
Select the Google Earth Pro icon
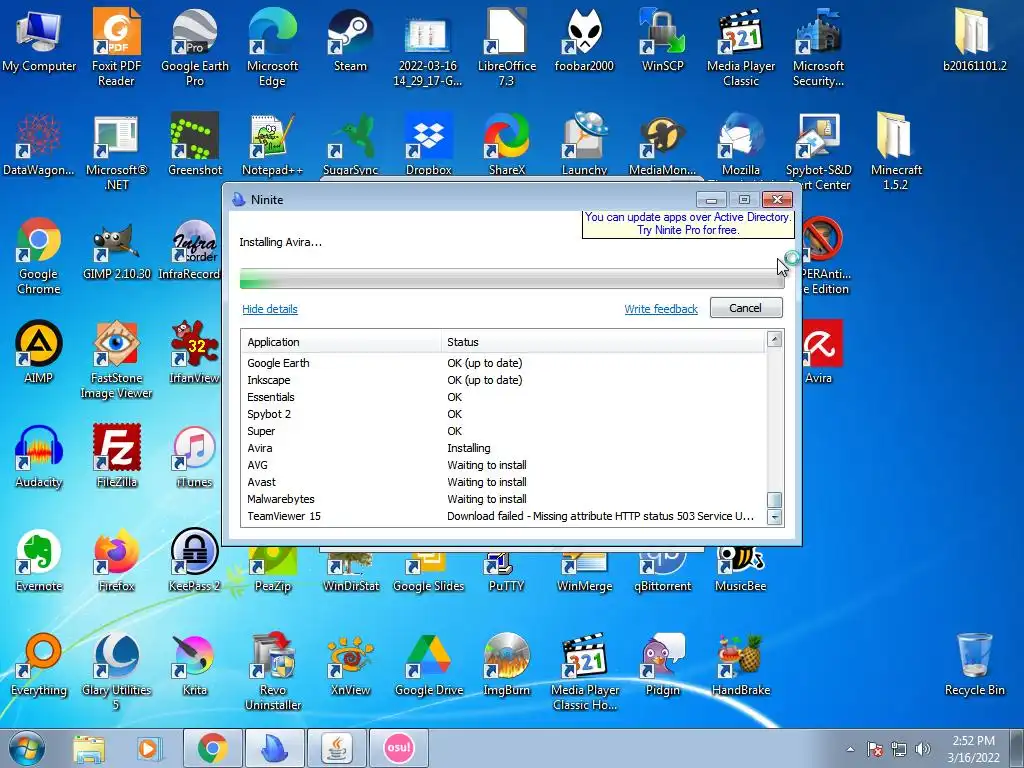tap(195, 47)
